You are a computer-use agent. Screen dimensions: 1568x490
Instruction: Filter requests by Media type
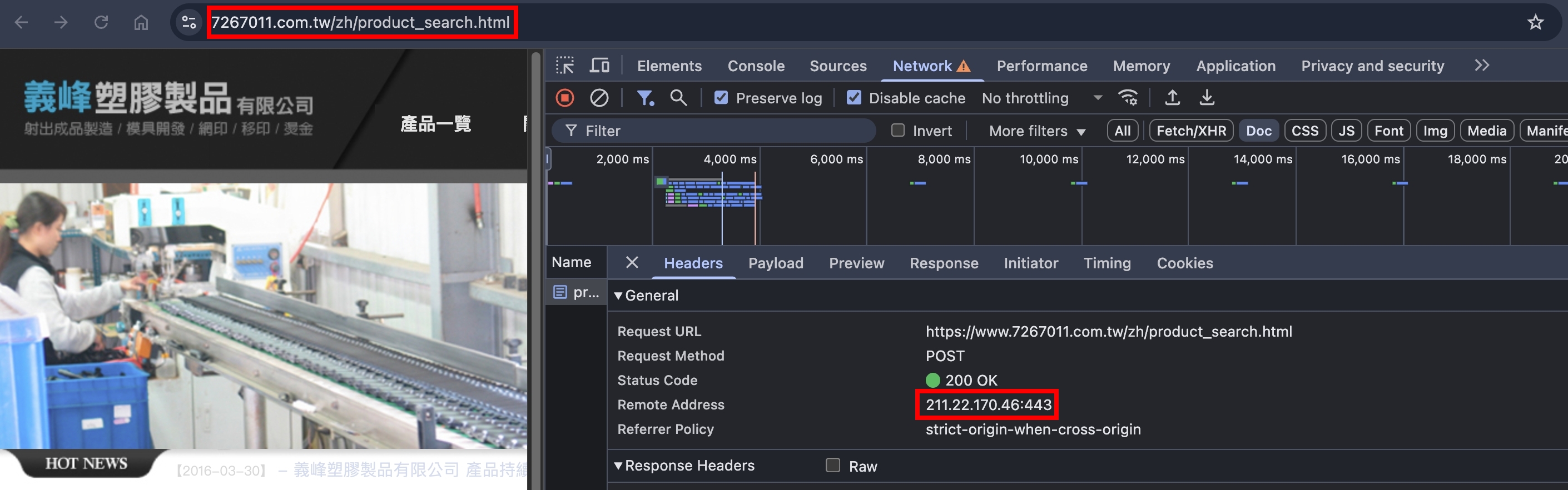[x=1487, y=131]
